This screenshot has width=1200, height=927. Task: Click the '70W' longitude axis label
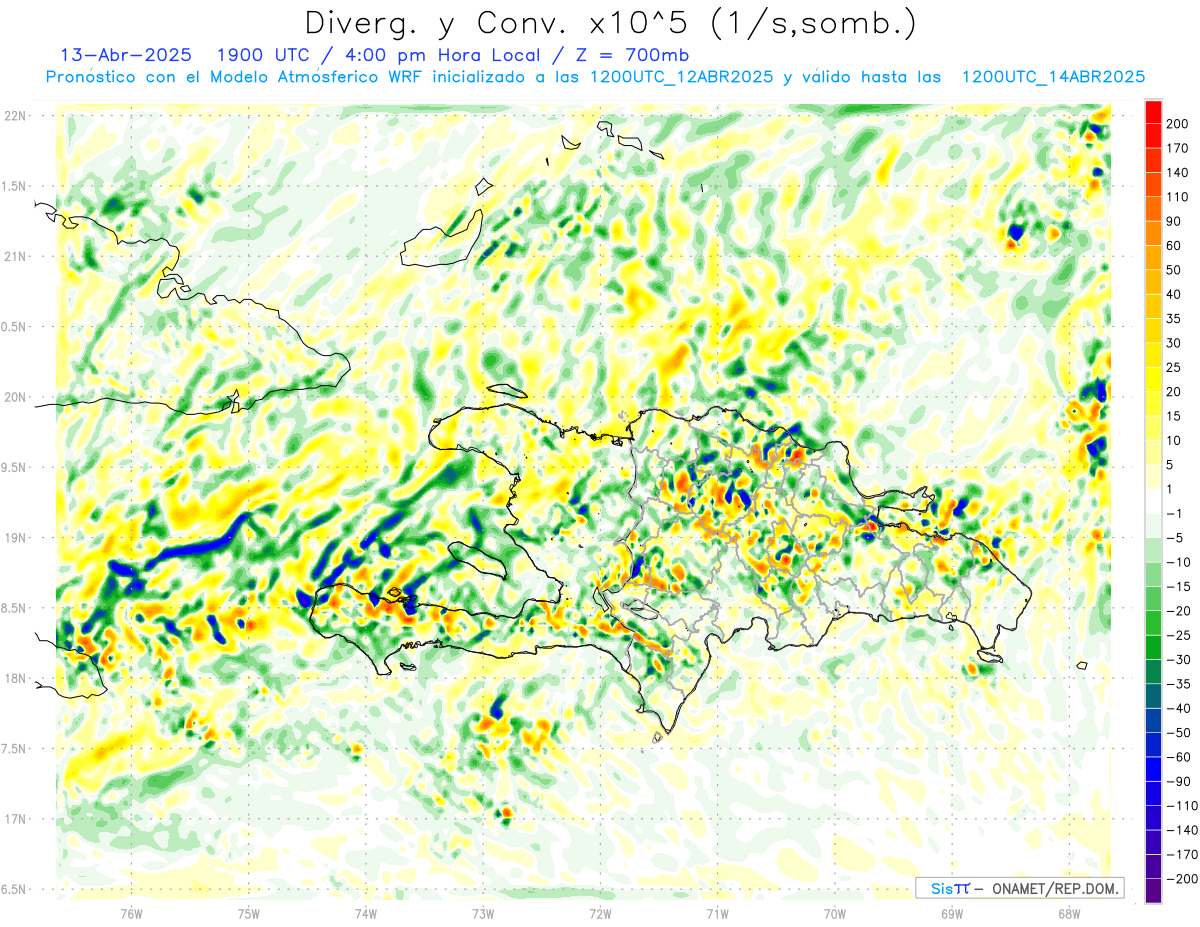(x=835, y=913)
